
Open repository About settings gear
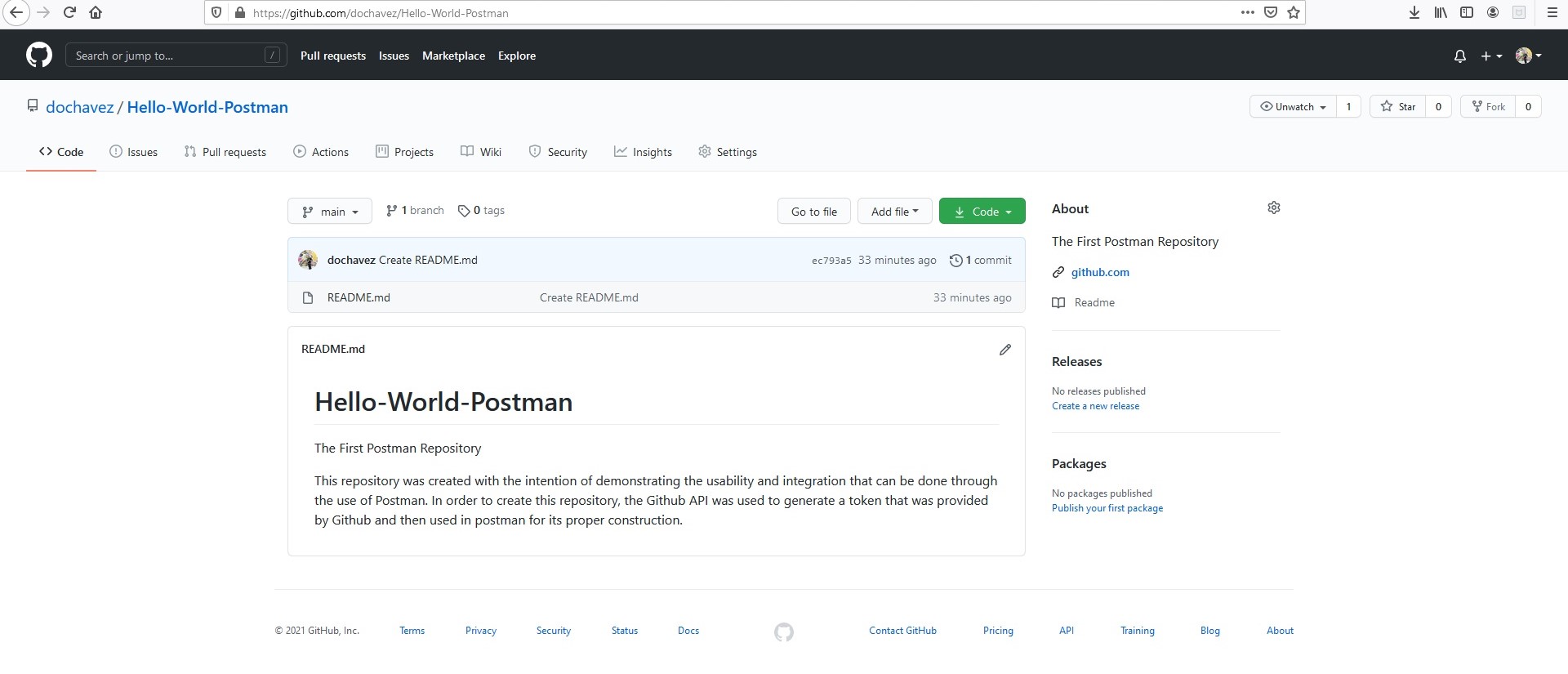[x=1274, y=208]
